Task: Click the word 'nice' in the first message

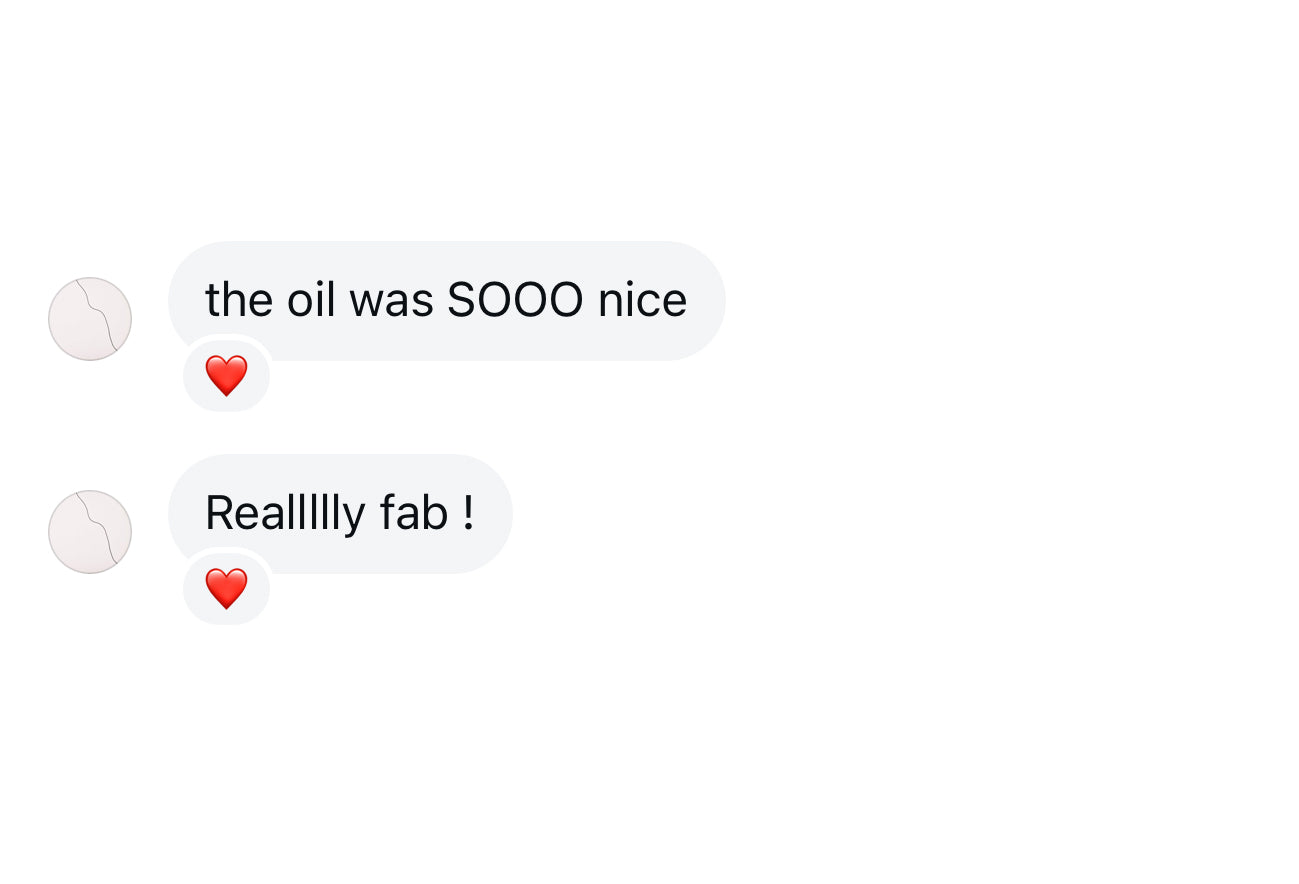Action: click(643, 300)
